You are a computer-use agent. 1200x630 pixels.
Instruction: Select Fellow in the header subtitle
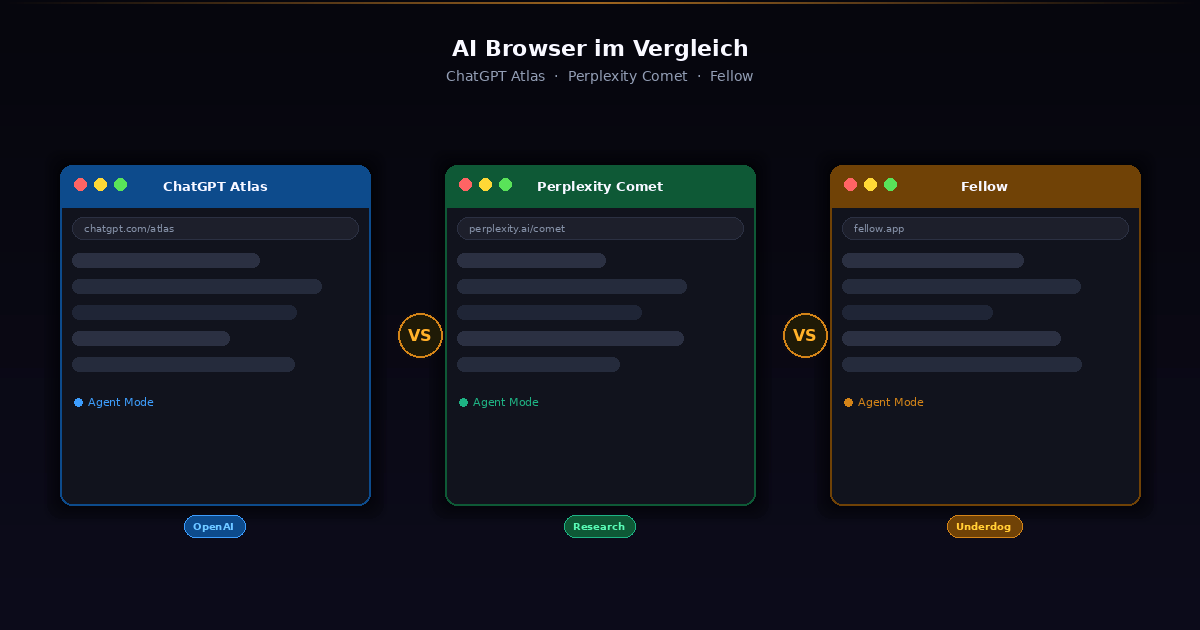[731, 76]
